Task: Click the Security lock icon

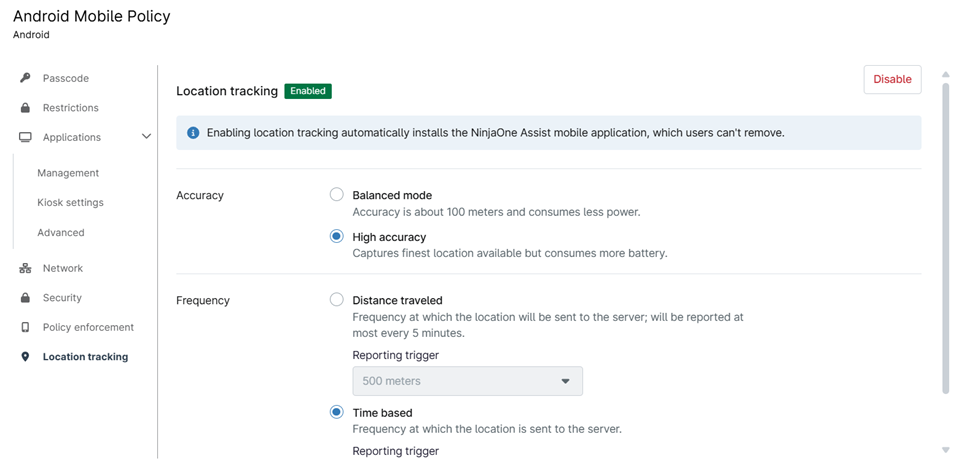Action: (25, 298)
